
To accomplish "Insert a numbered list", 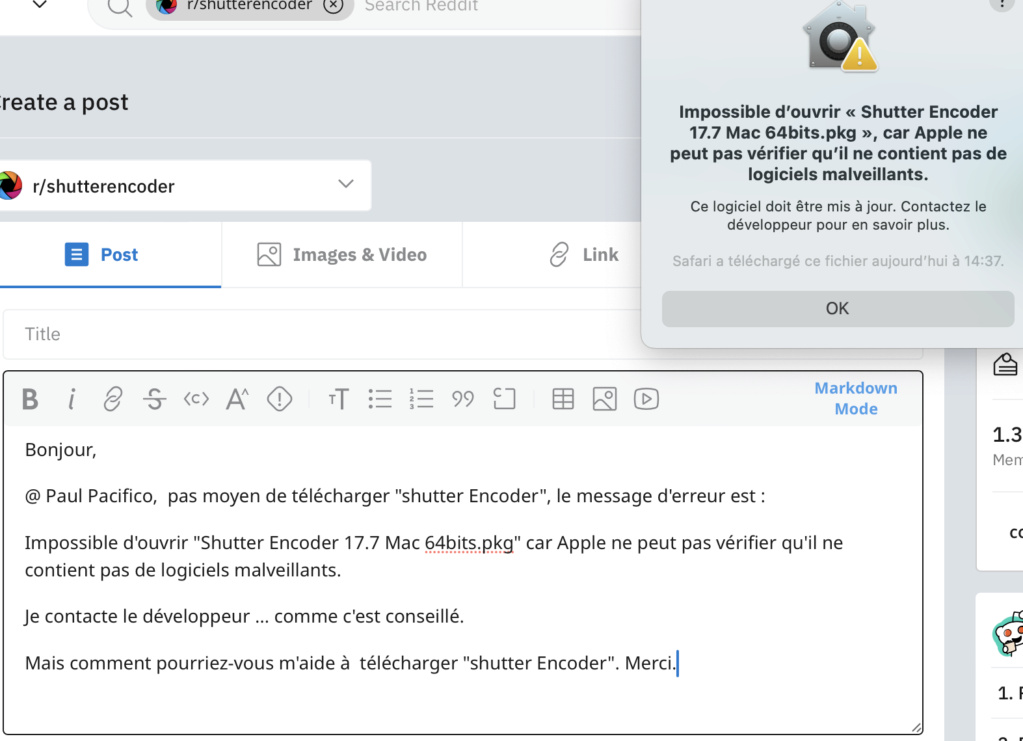I will [421, 399].
